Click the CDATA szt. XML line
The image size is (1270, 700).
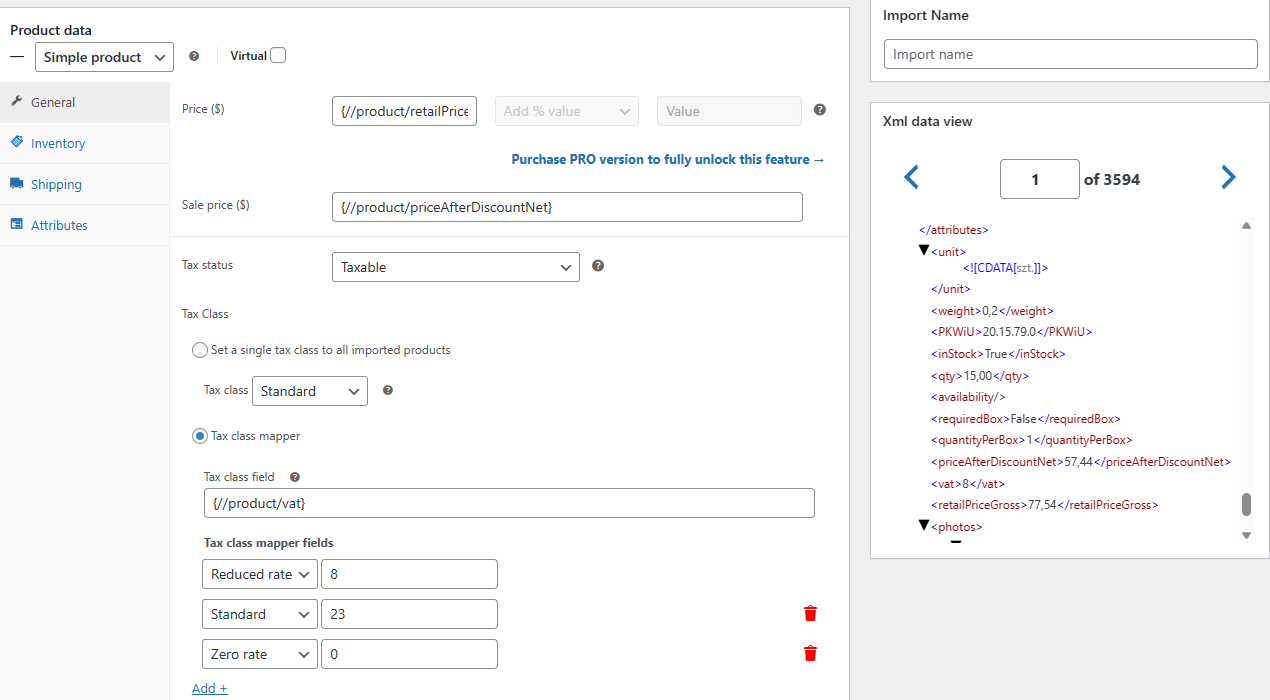(1005, 268)
